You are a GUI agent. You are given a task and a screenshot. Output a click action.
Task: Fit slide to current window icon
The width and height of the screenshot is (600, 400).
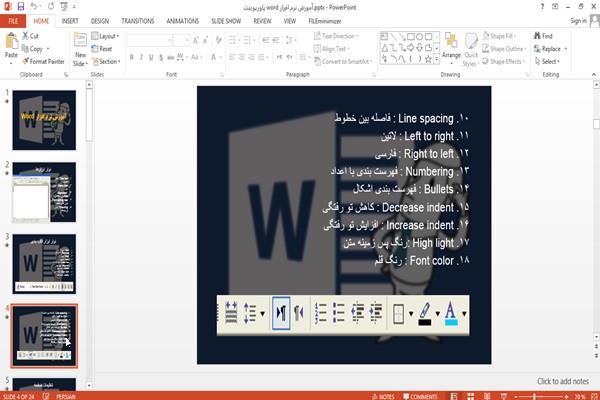pyautogui.click(x=595, y=396)
